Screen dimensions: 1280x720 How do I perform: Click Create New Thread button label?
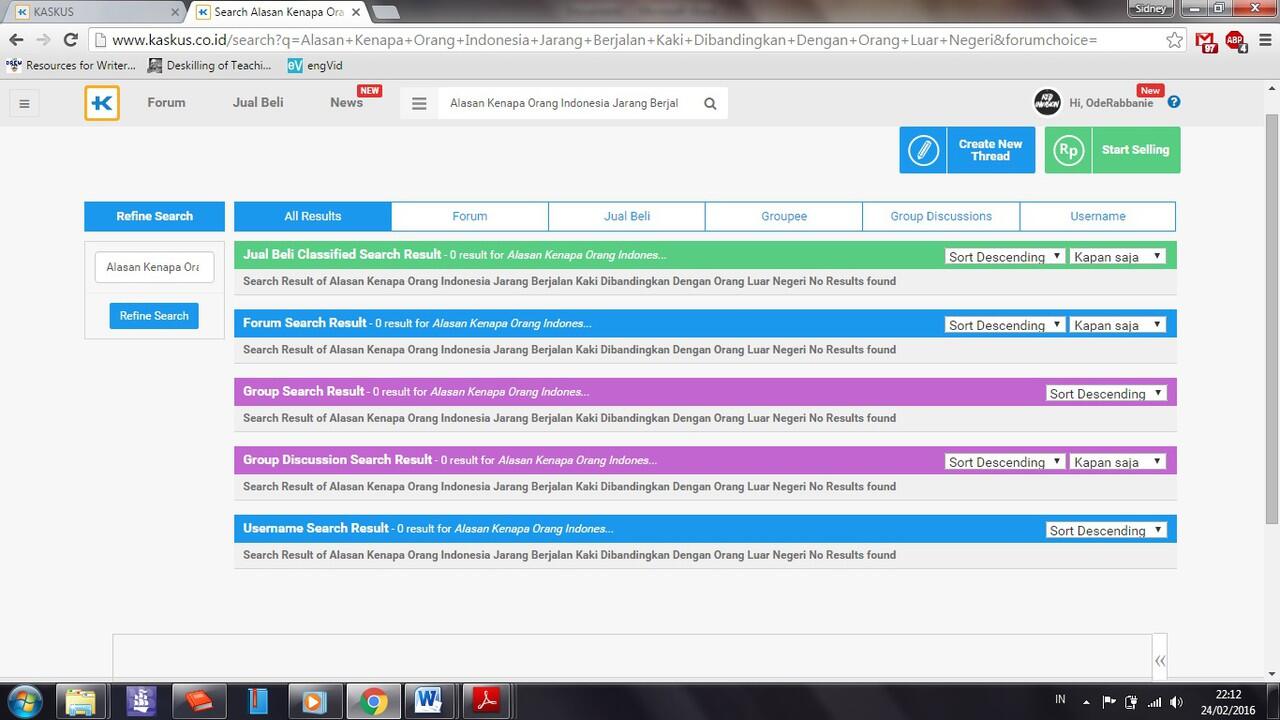(990, 150)
